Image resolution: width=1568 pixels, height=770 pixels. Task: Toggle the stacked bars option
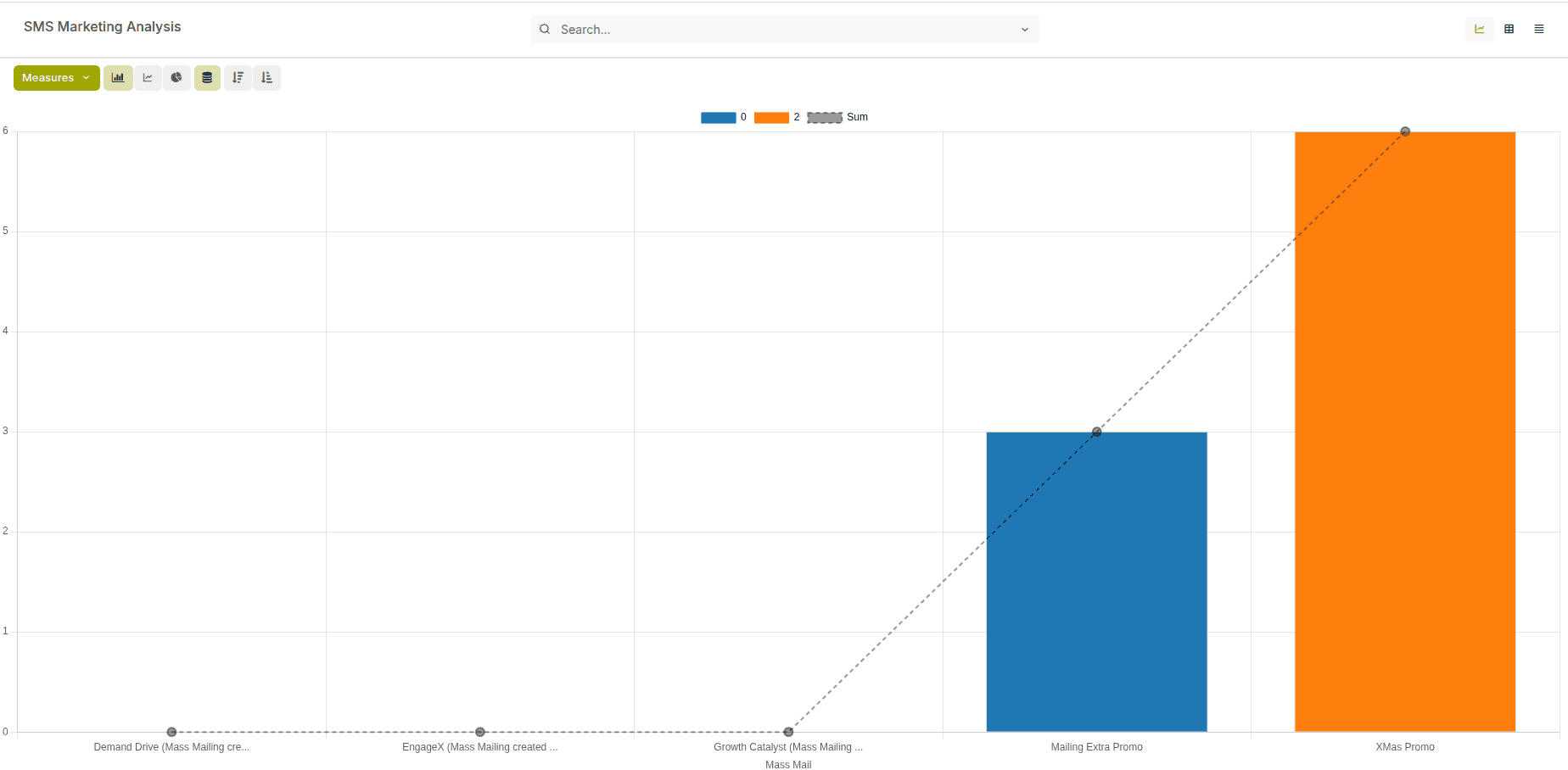[x=207, y=78]
